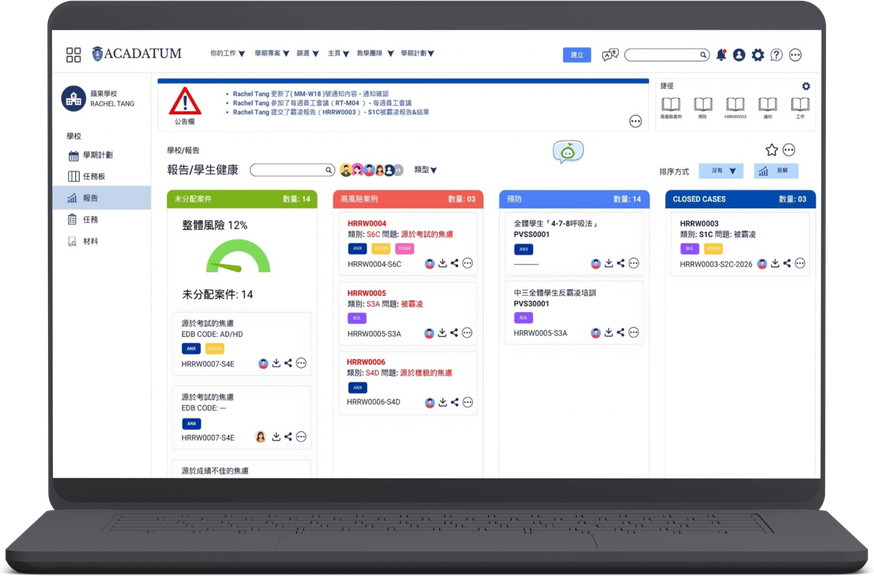
Task: Open the 高風險案例 shortcut book icon
Action: 671,105
